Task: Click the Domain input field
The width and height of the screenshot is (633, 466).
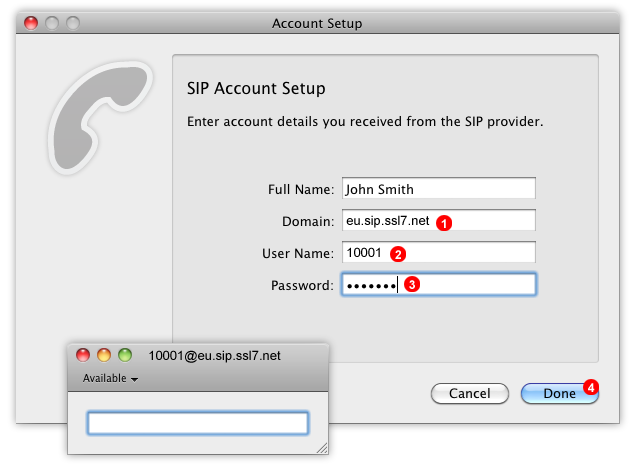Action: tap(439, 220)
